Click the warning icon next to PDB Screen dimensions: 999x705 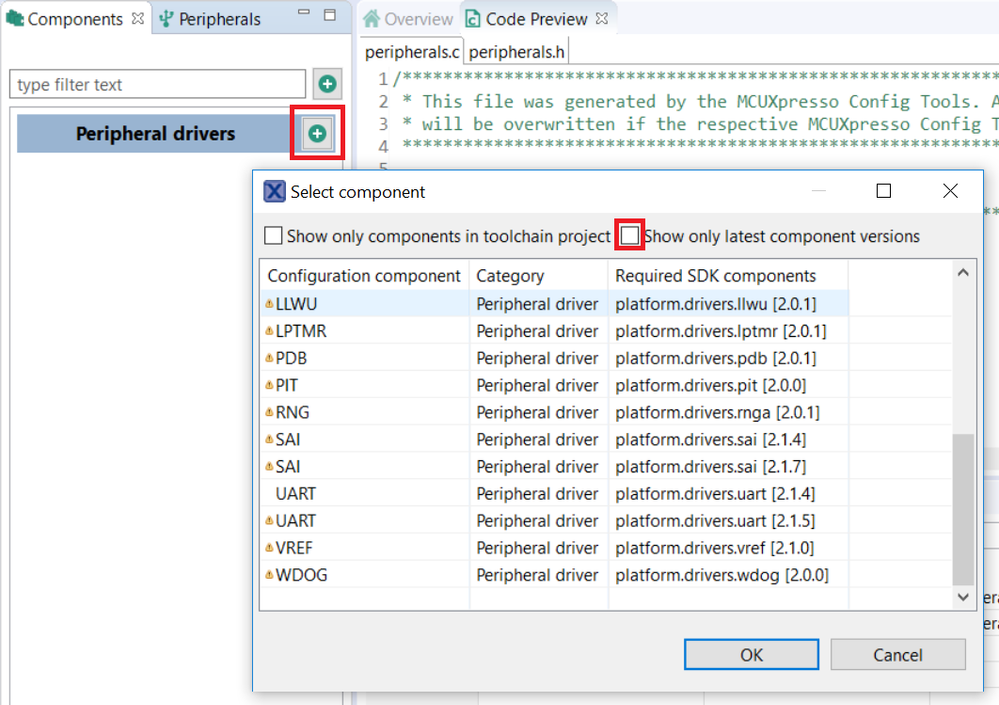269,358
